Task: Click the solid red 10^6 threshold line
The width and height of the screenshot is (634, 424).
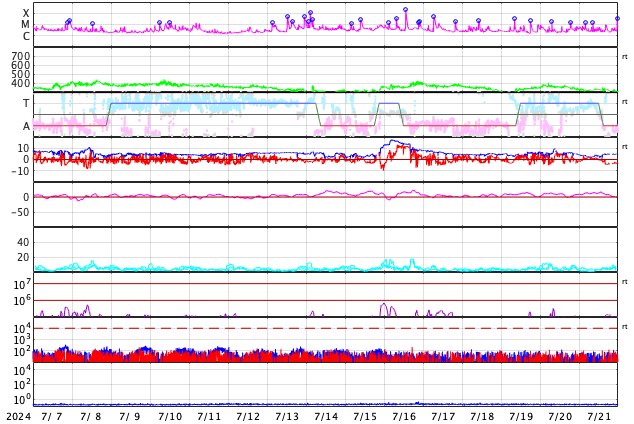Action: (x=325, y=300)
